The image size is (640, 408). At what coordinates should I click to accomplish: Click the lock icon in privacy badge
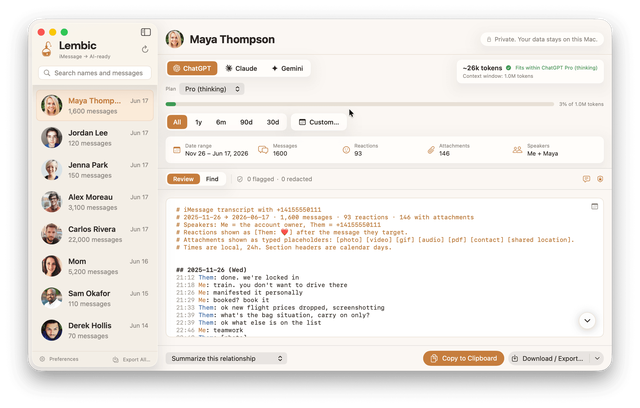pos(489,40)
